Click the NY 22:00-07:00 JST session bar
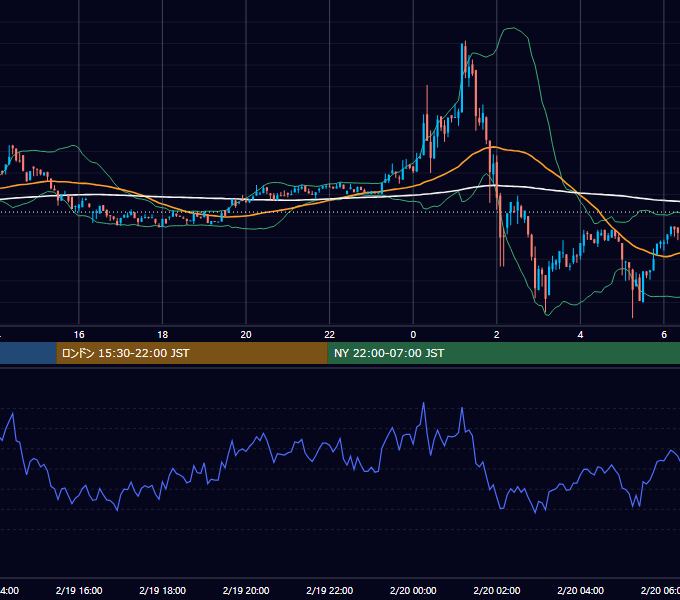This screenshot has width=680, height=600. [503, 353]
